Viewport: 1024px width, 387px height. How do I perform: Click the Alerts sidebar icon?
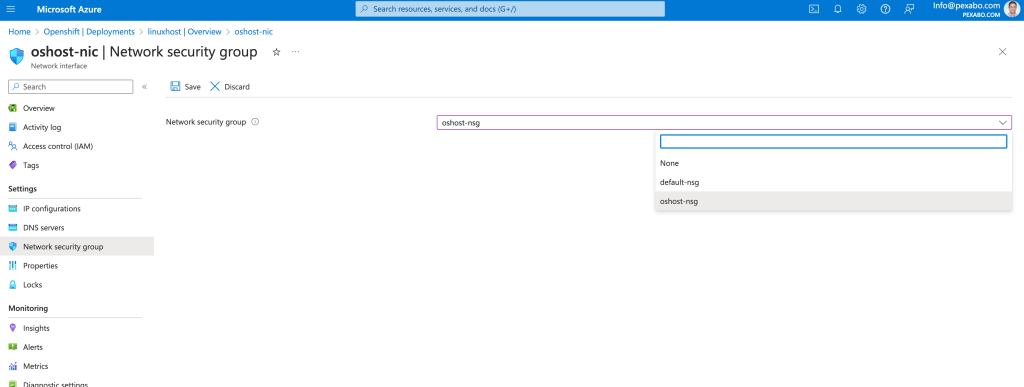point(12,347)
